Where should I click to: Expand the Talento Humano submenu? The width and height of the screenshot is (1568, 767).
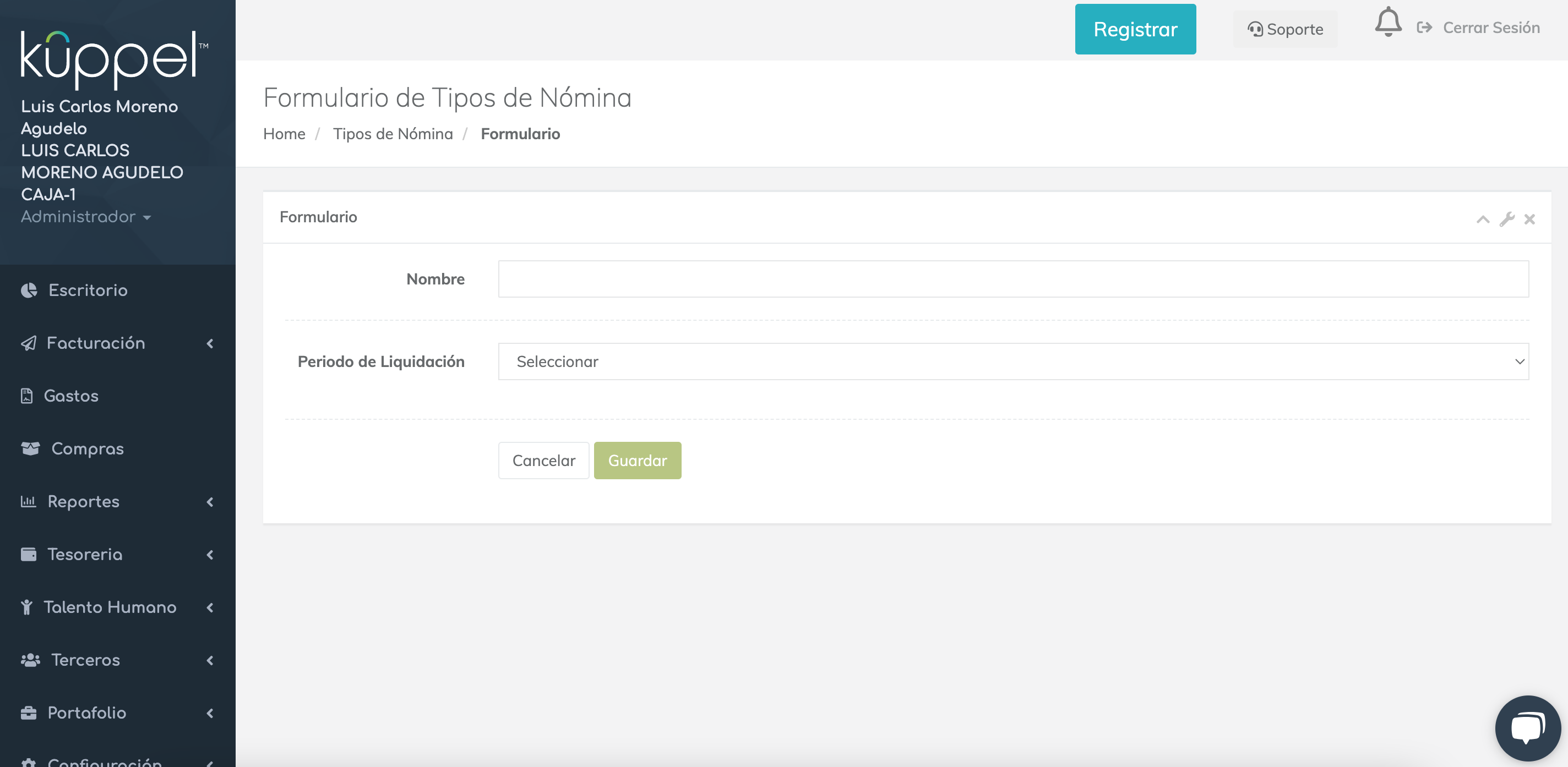[x=117, y=607]
